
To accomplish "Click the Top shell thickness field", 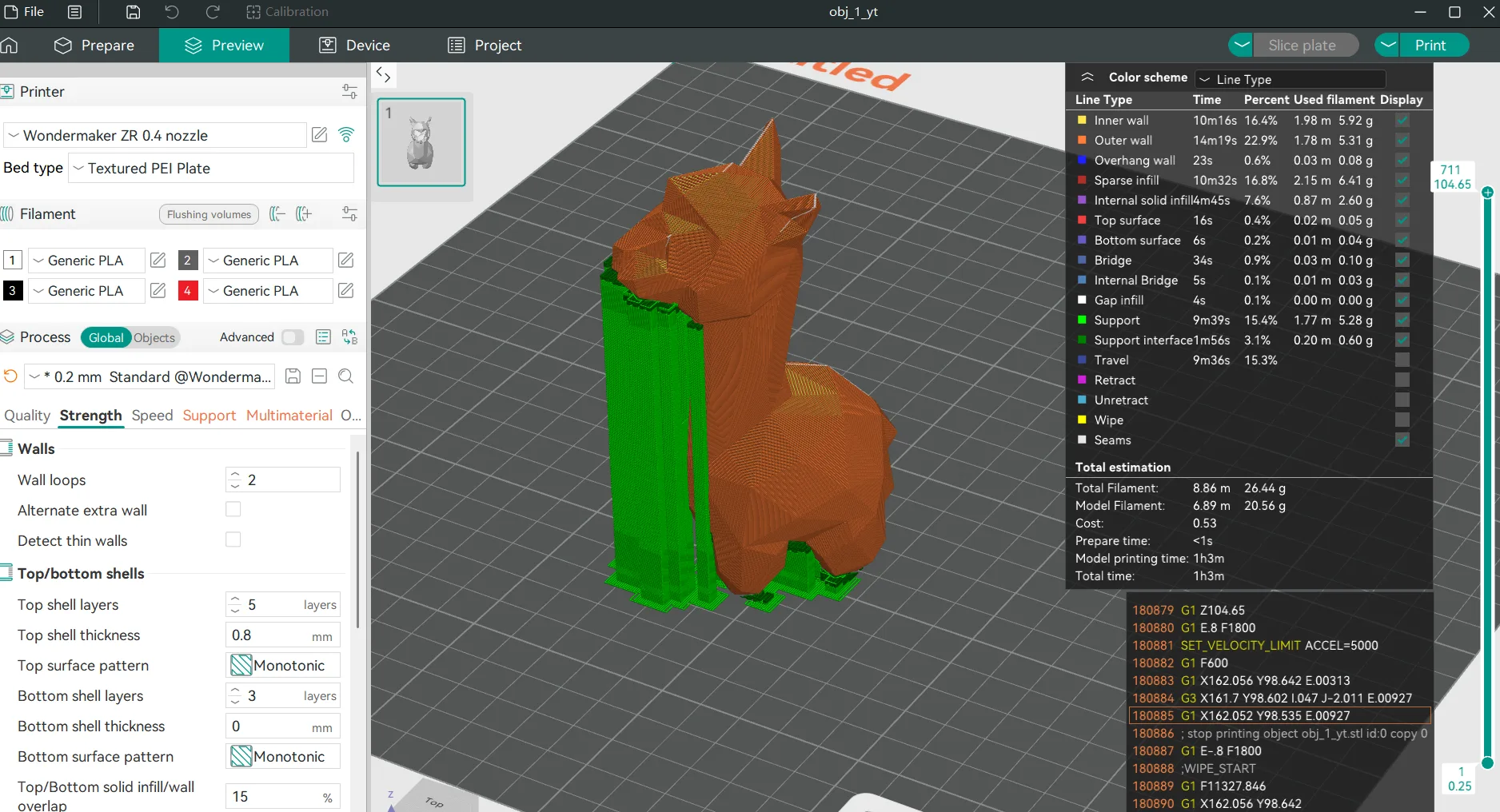I will tap(283, 635).
